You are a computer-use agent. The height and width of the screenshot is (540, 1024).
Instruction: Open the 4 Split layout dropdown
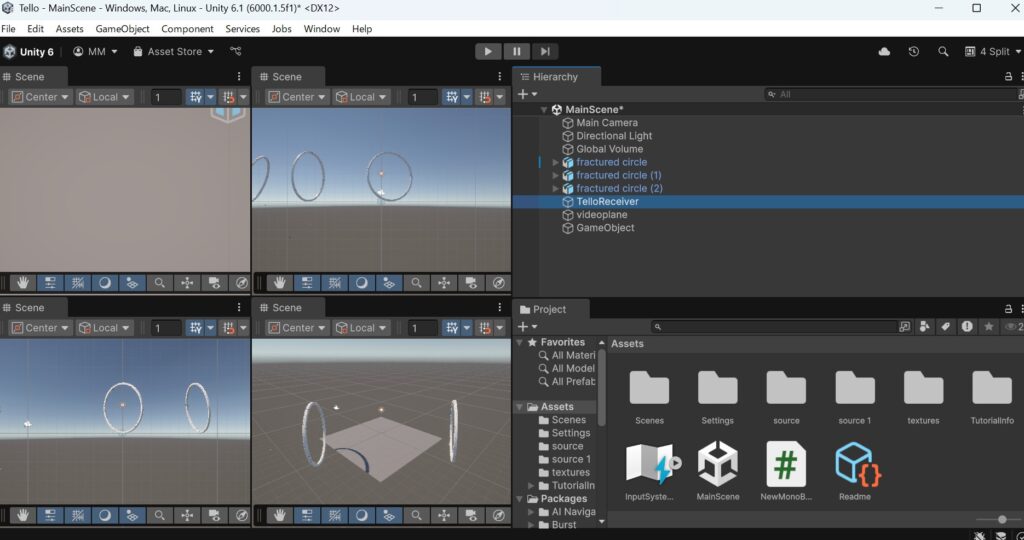point(992,51)
